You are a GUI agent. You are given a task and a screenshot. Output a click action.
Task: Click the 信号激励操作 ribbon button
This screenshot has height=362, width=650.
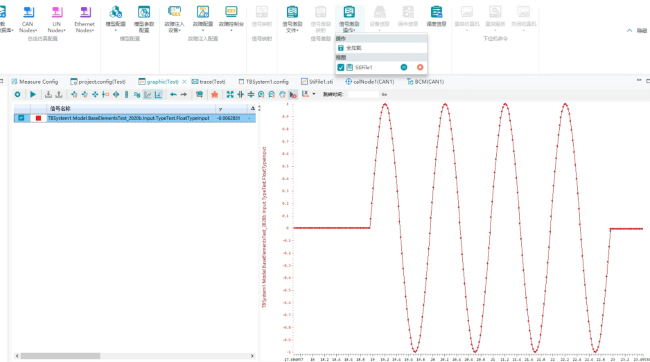349,19
